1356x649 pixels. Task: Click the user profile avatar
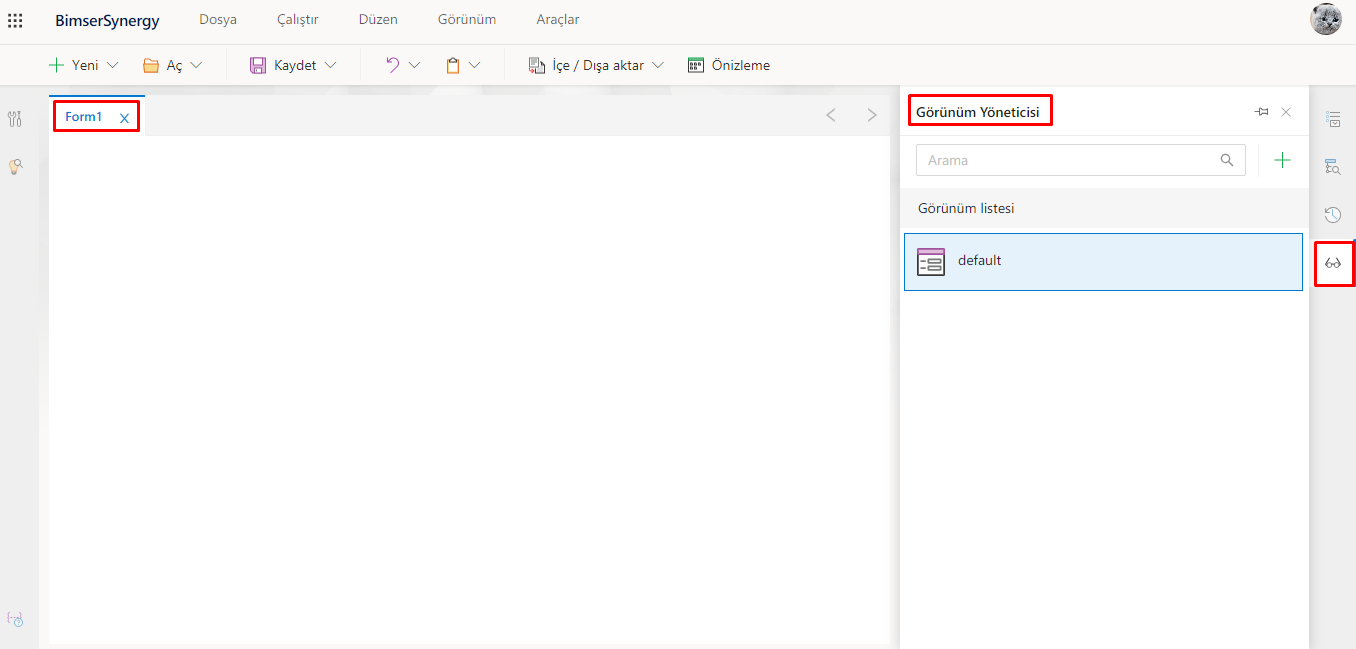pos(1325,20)
